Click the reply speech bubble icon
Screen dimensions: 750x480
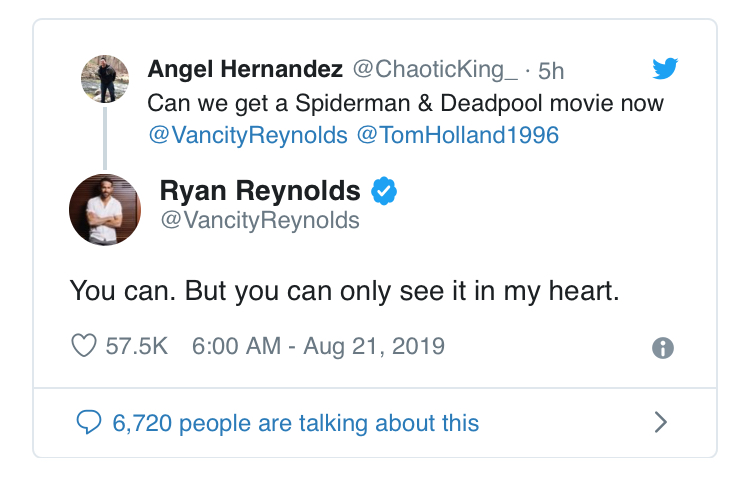point(90,423)
